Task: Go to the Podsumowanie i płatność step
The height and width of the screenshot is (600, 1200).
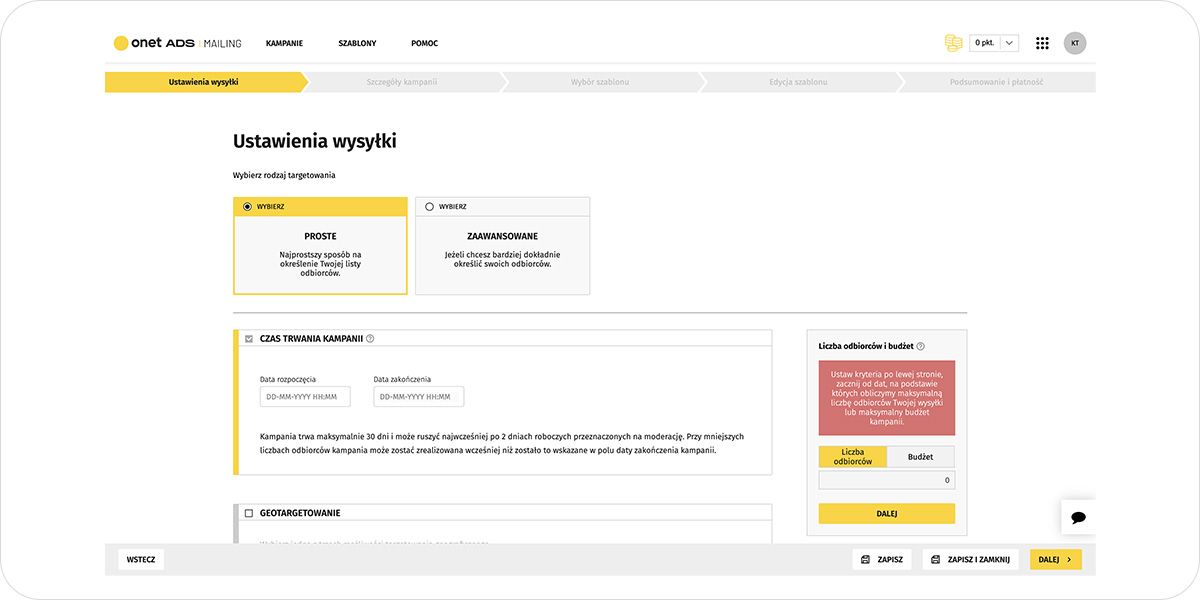Action: pyautogui.click(x=996, y=82)
